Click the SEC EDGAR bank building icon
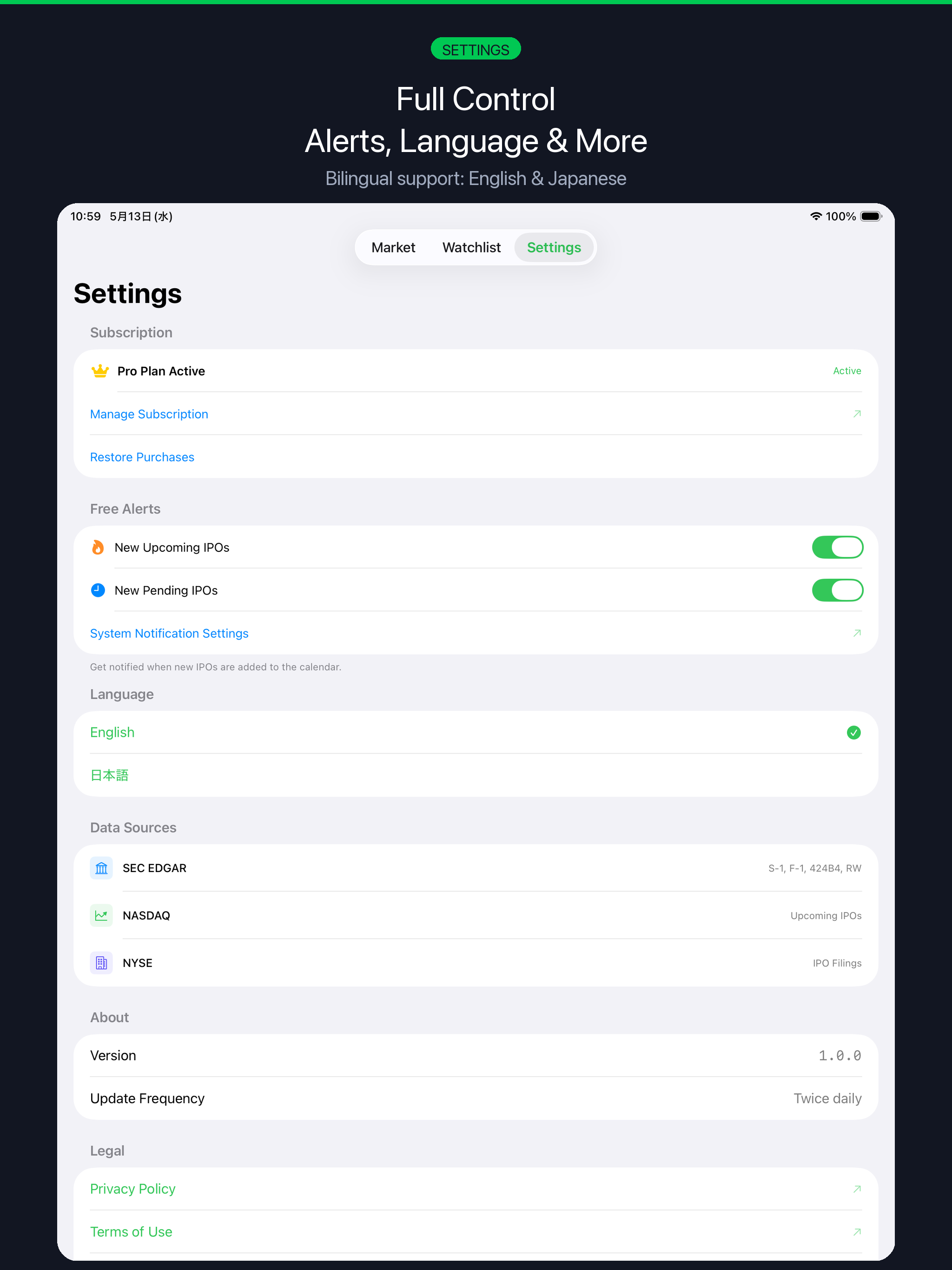Viewport: 952px width, 1270px height. point(102,868)
